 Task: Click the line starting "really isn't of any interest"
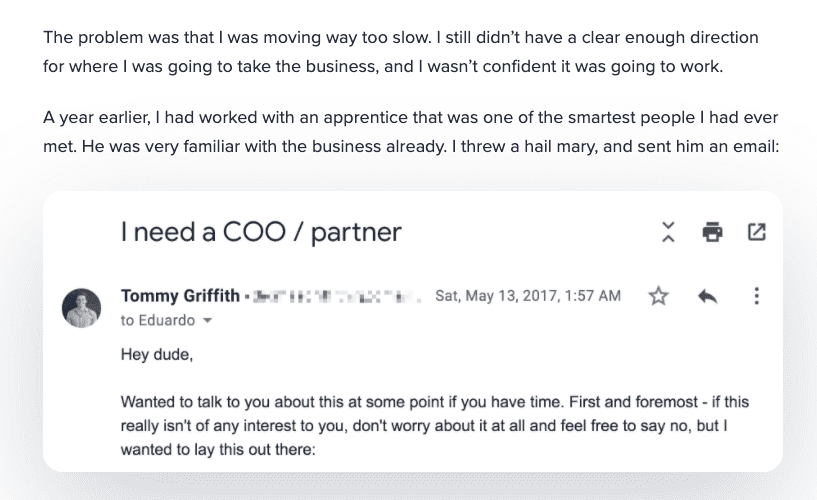tap(424, 426)
